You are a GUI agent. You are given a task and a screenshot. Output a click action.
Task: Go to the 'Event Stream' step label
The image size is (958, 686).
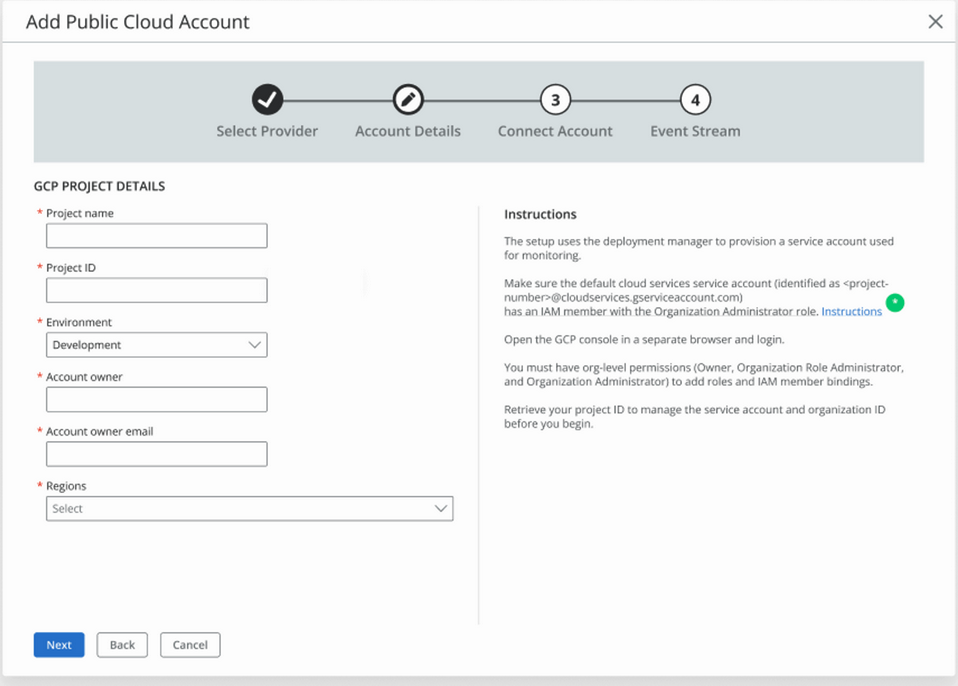pyautogui.click(x=695, y=131)
